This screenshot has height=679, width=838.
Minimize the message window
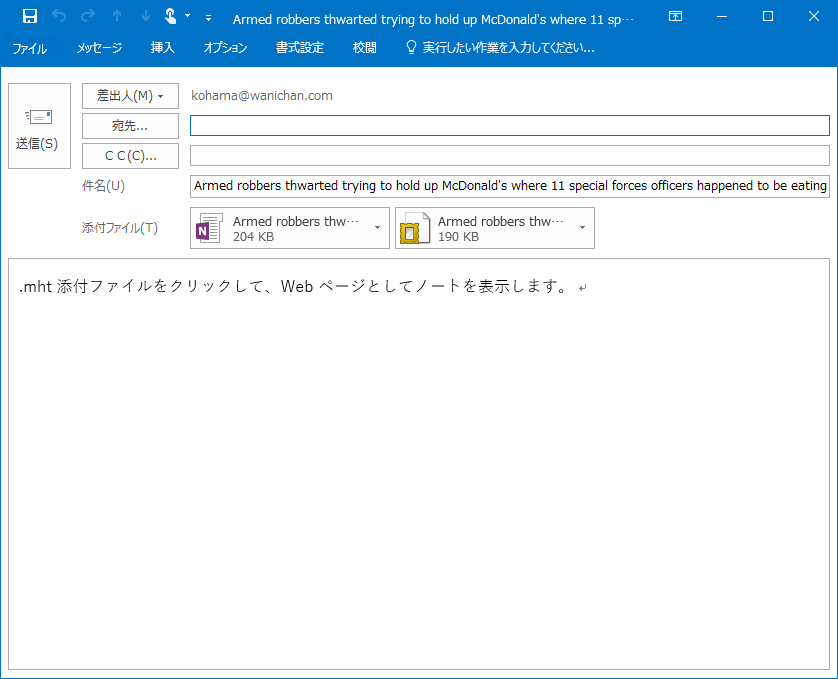click(722, 17)
